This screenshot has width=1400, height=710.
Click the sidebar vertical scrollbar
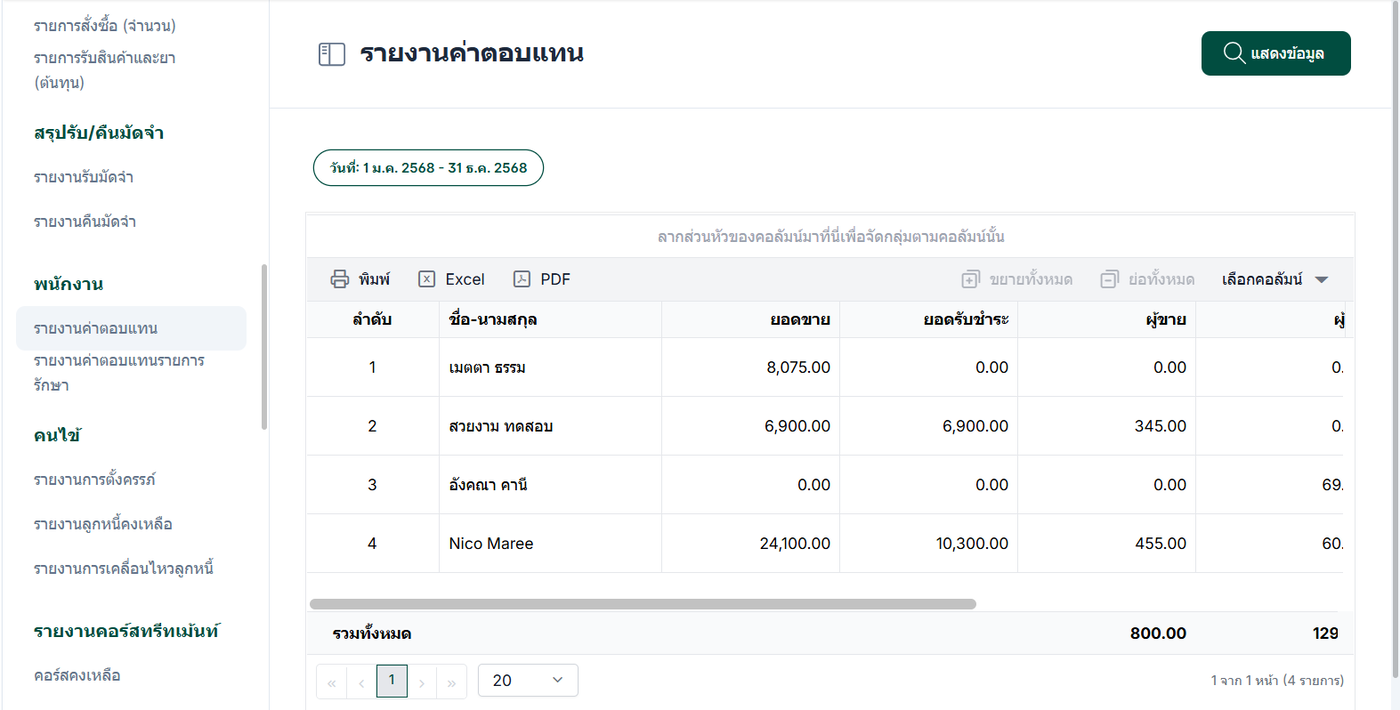pos(264,346)
